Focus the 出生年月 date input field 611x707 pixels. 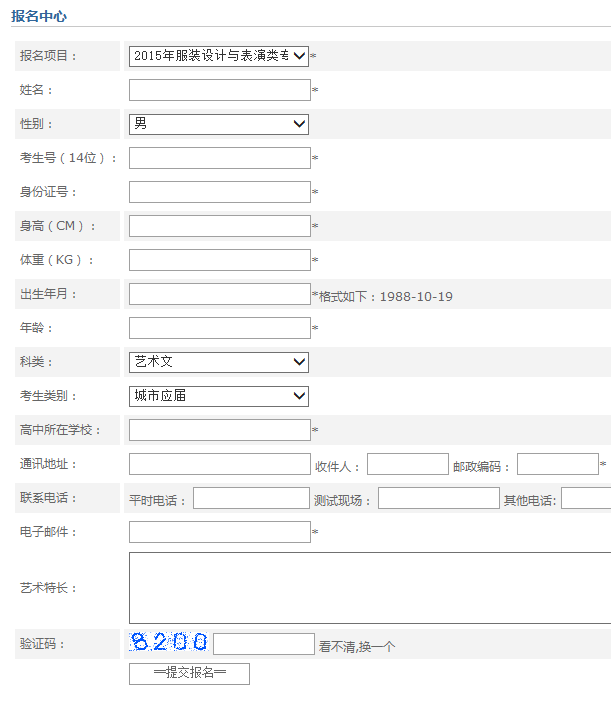click(x=219, y=294)
